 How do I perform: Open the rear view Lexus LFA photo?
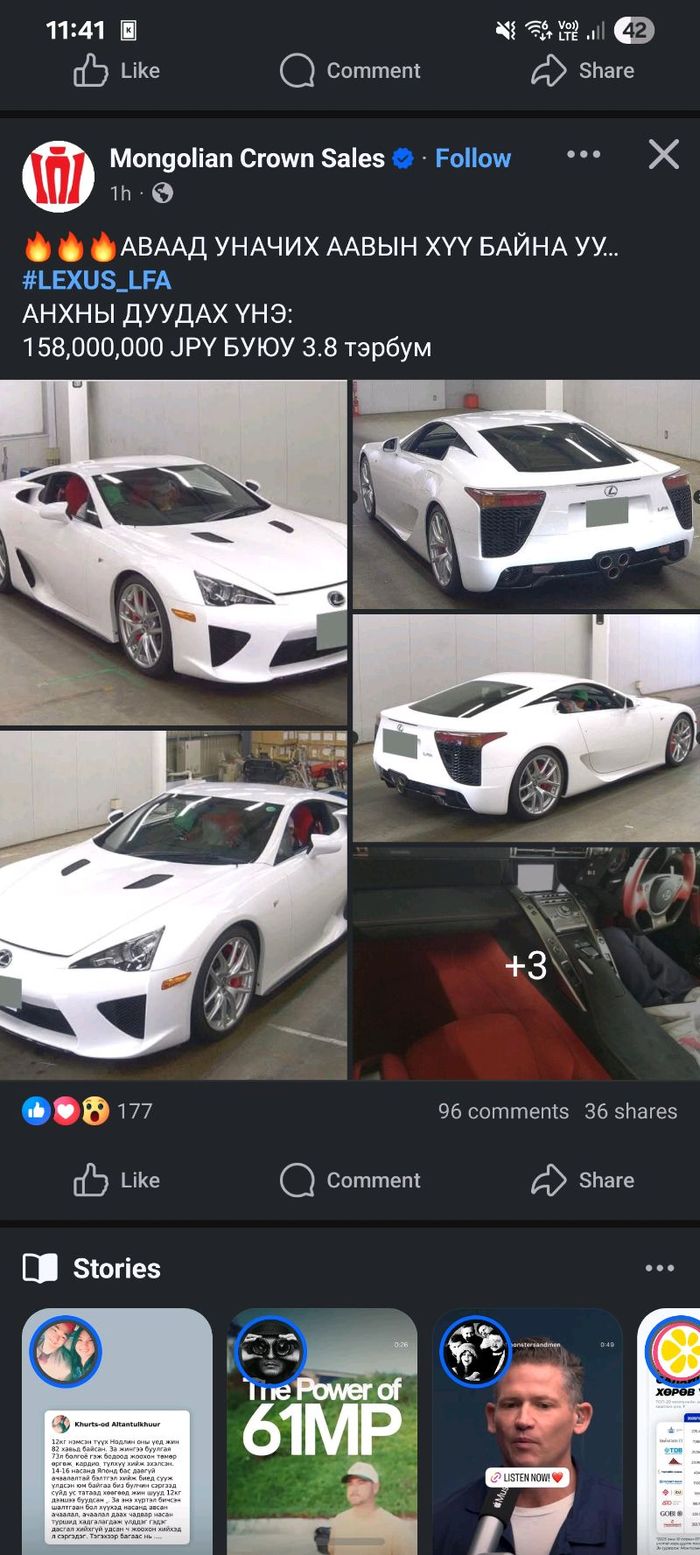tap(526, 494)
